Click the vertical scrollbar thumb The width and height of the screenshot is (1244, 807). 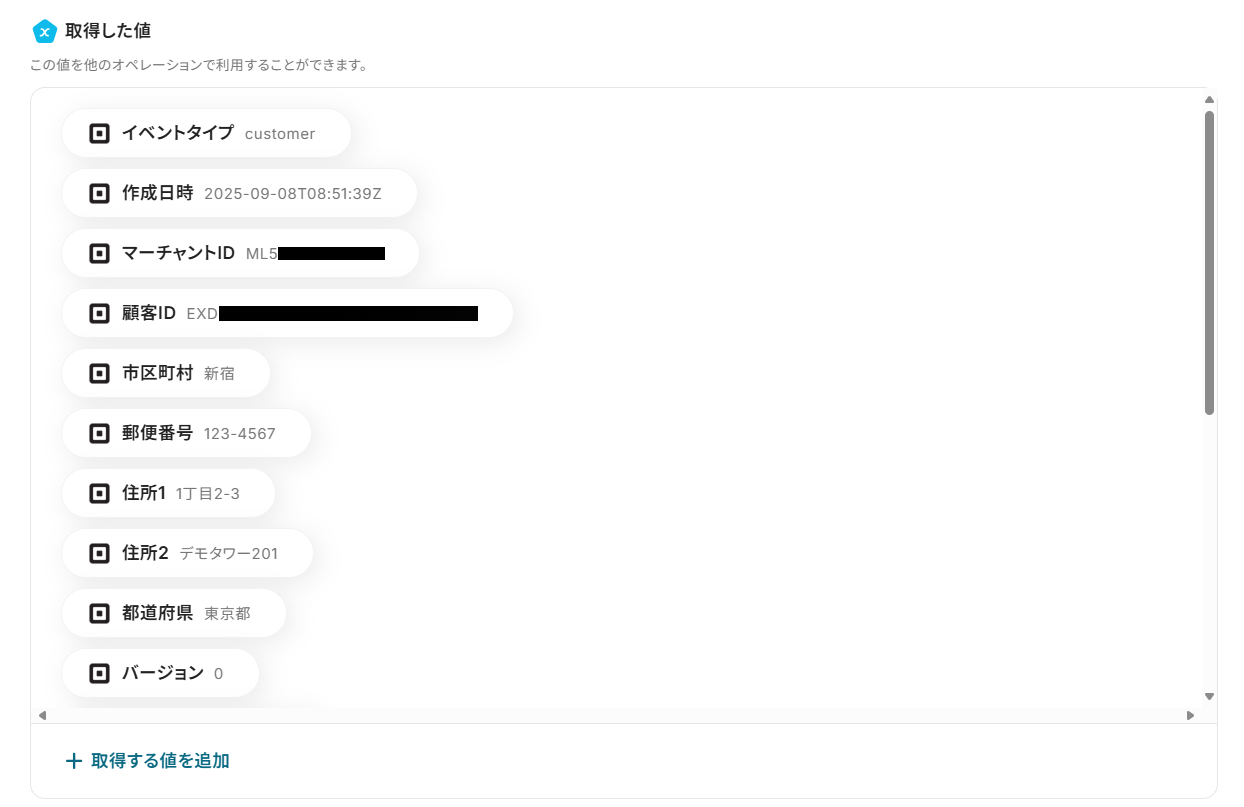1209,262
